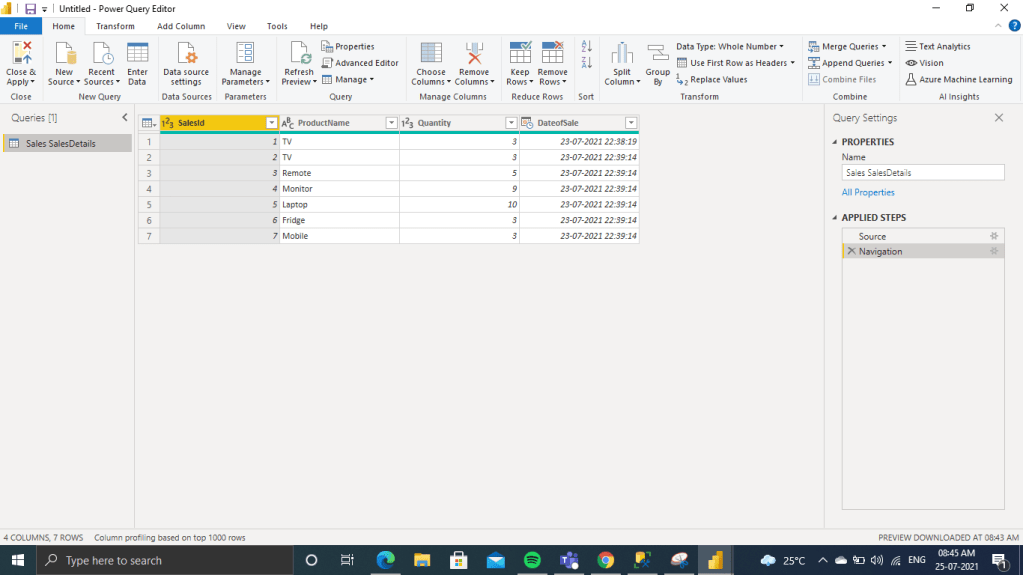
Task: Open the Enter Data tool
Action: point(137,62)
